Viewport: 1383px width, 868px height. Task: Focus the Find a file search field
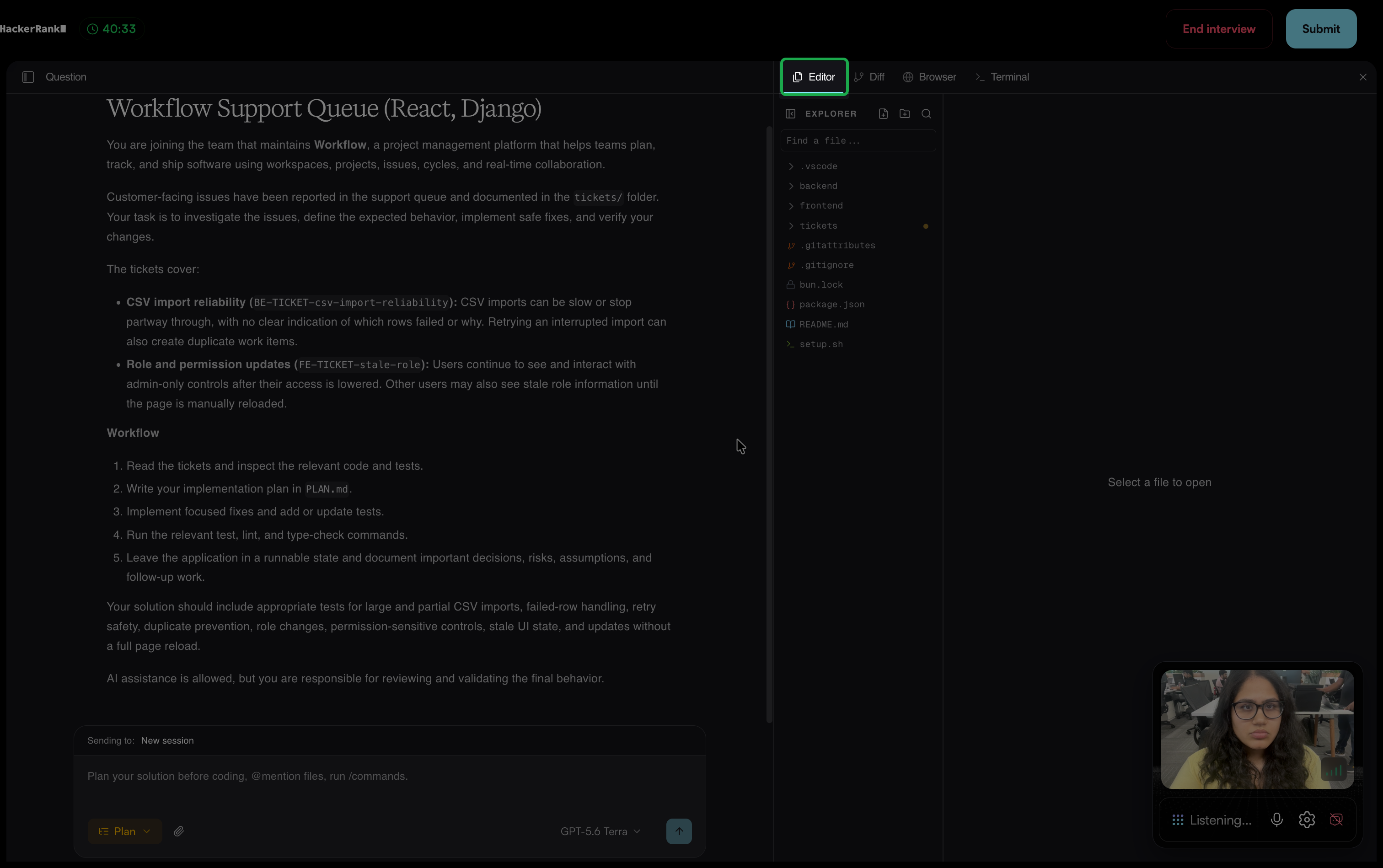point(858,141)
